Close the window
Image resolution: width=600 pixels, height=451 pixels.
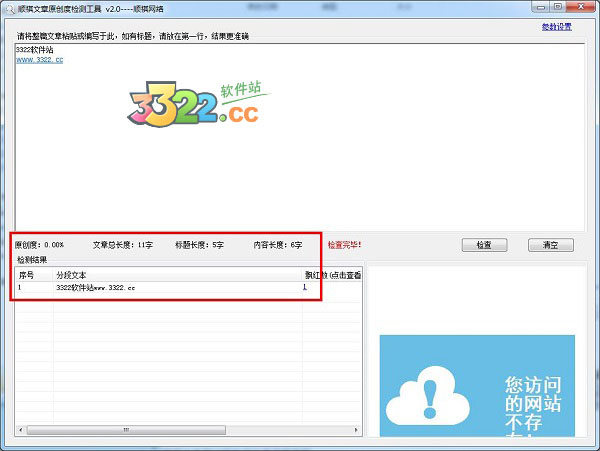[x=580, y=7]
